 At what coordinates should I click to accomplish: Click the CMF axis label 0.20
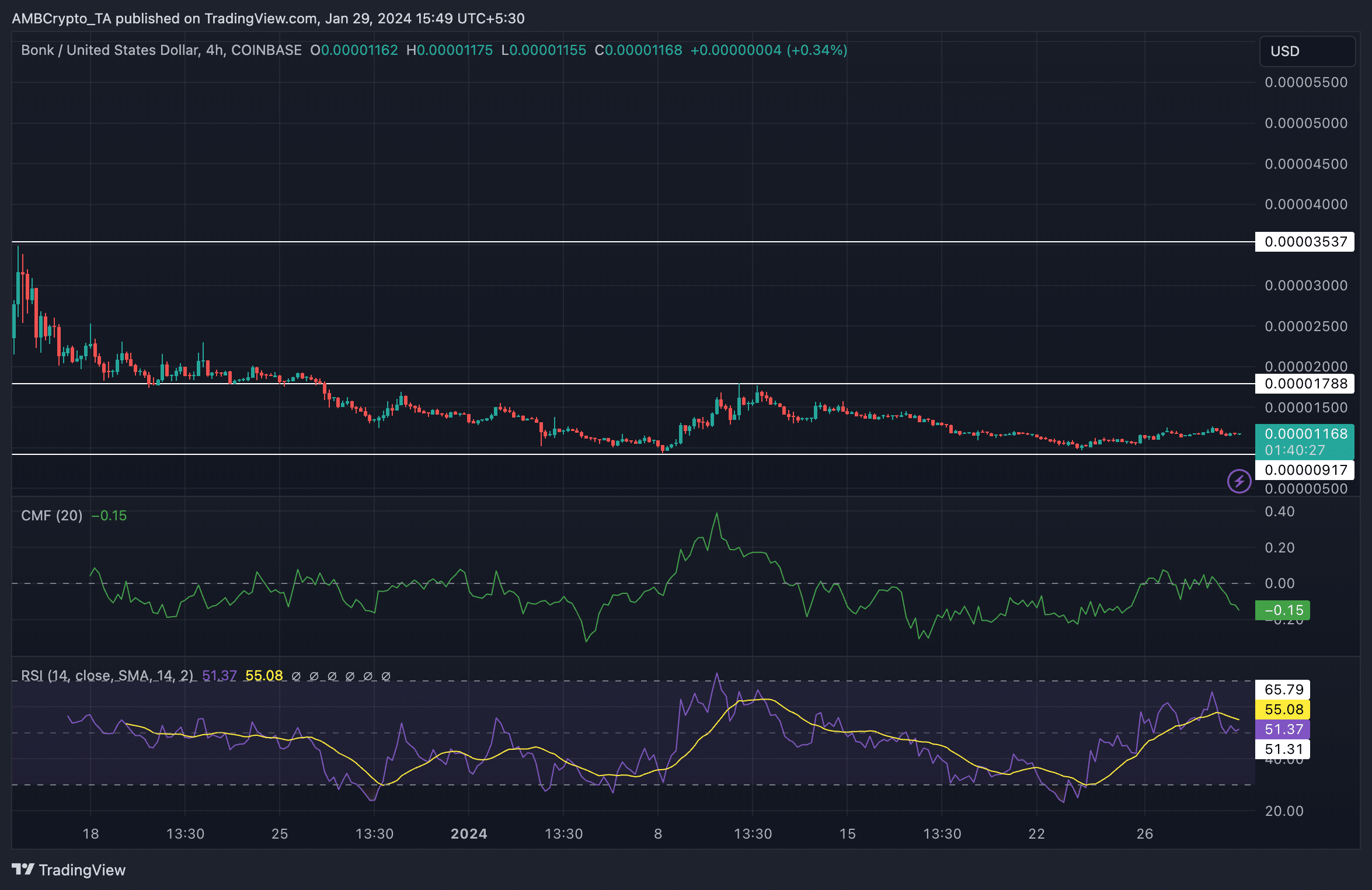[1279, 548]
